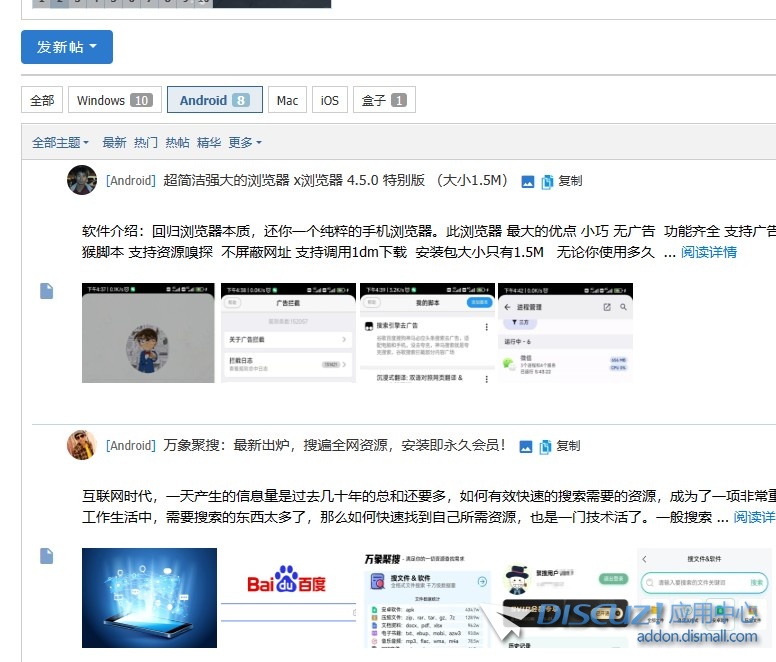
Task: Select the Mac category tab
Action: pyautogui.click(x=287, y=100)
